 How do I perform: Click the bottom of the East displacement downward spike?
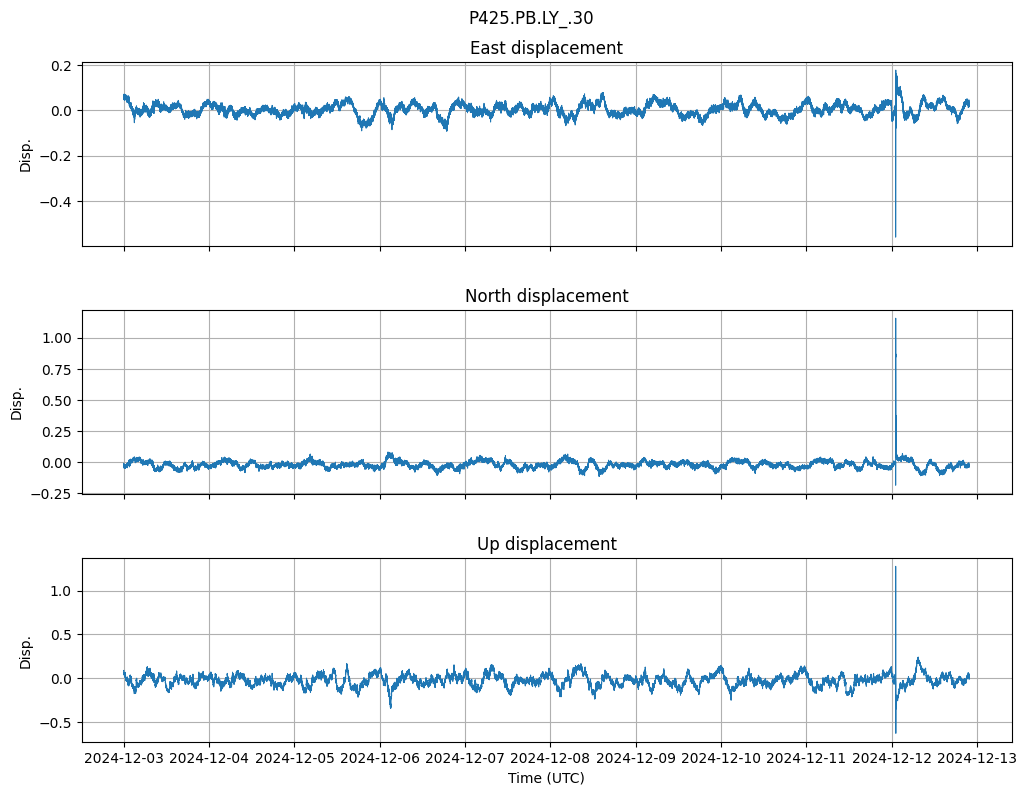pos(895,236)
